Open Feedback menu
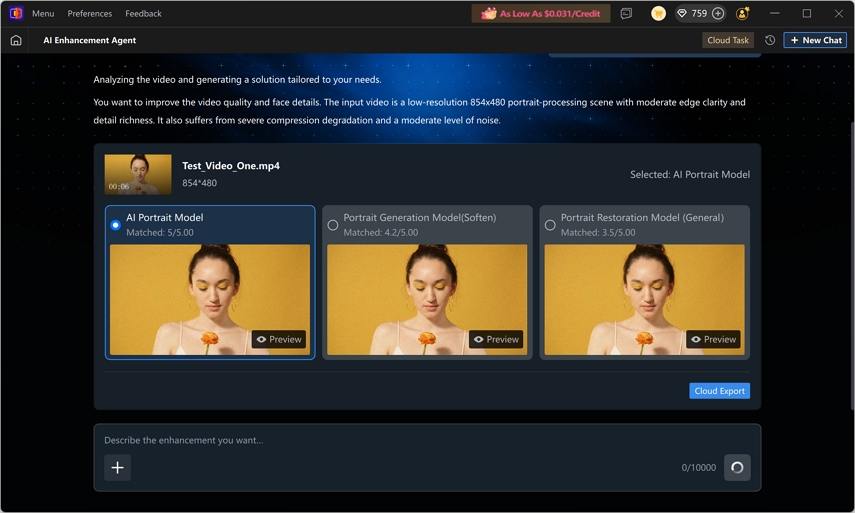 [143, 14]
